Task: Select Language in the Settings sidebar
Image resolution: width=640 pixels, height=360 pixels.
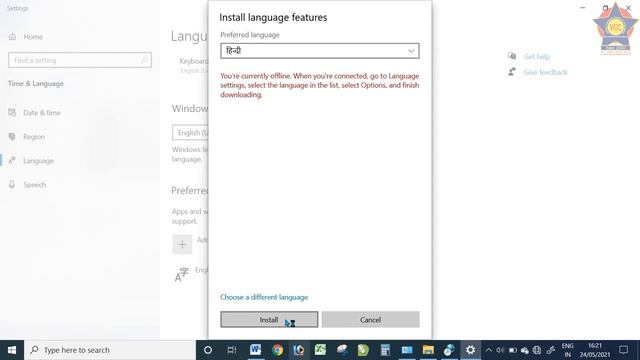Action: coord(38,161)
